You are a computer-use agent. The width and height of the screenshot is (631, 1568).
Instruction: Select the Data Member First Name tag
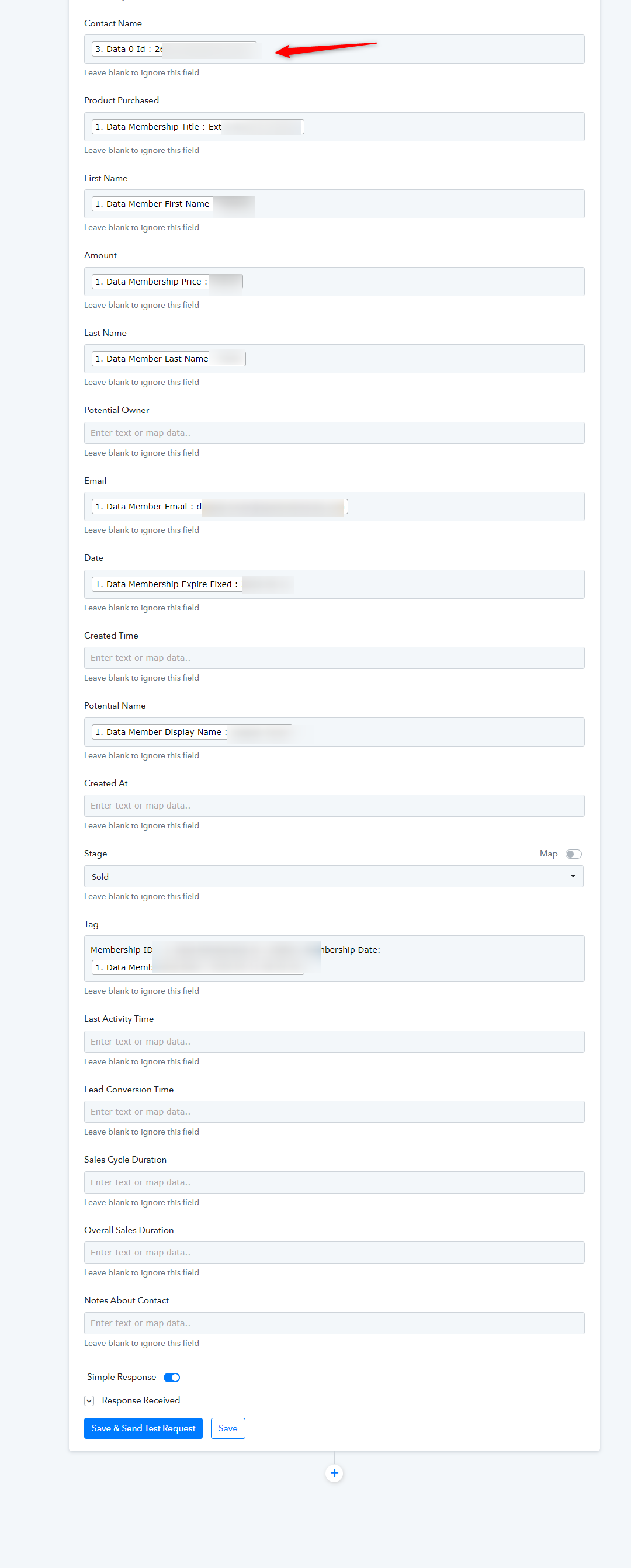pos(173,204)
